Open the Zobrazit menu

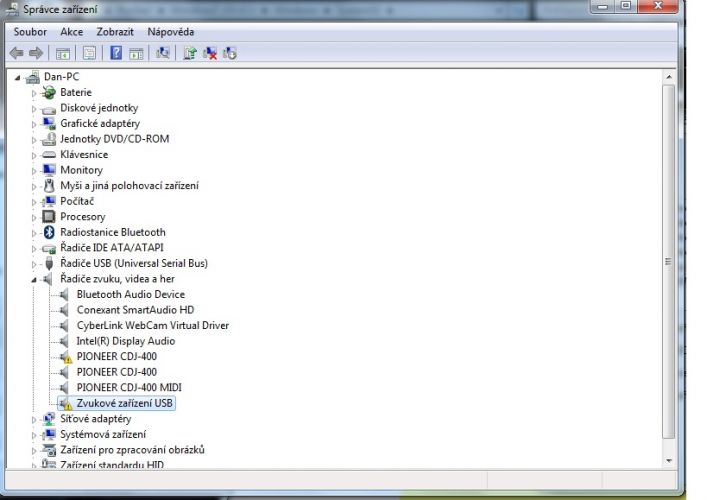(115, 32)
